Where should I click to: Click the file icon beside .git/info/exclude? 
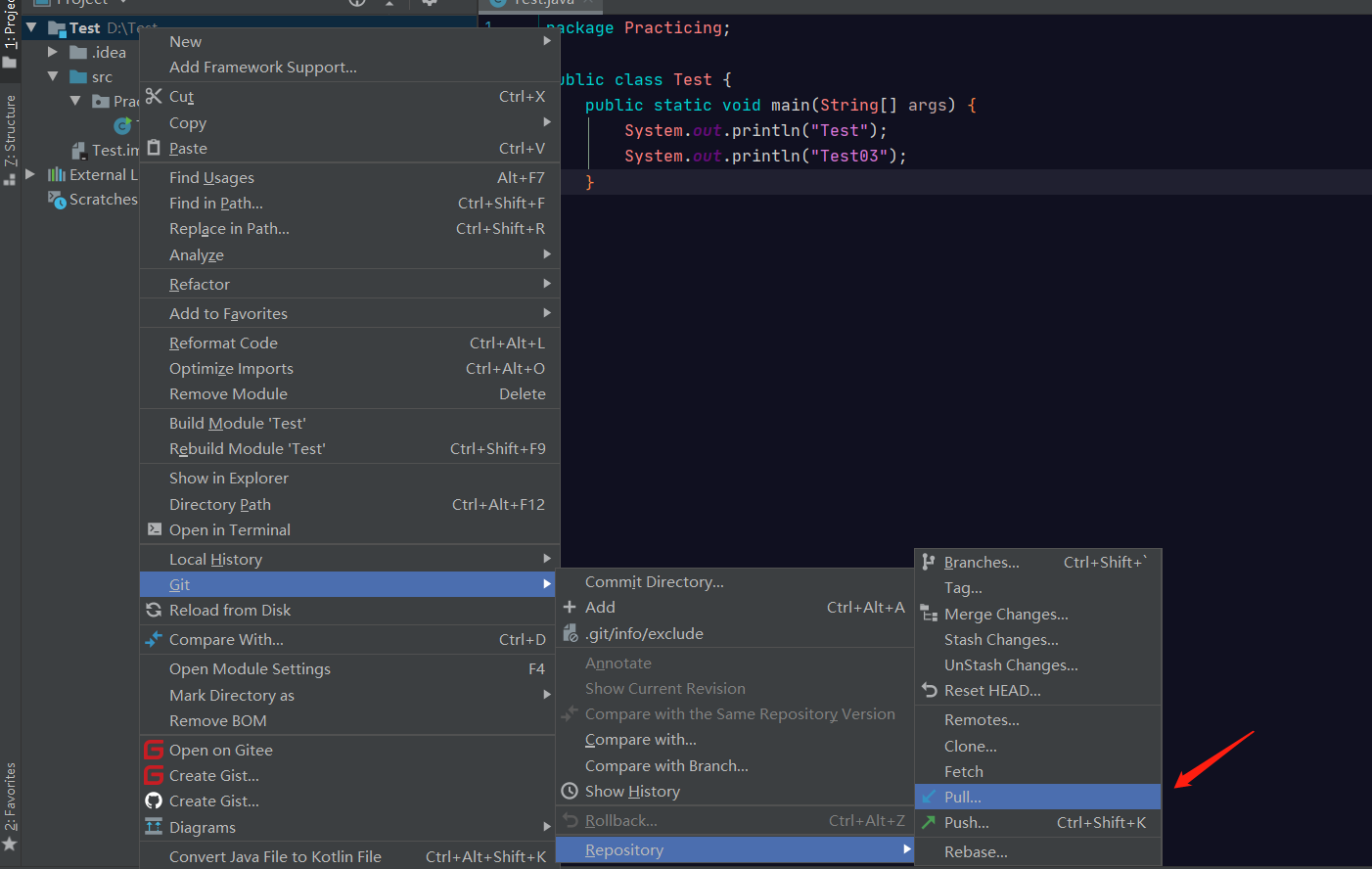pos(570,633)
